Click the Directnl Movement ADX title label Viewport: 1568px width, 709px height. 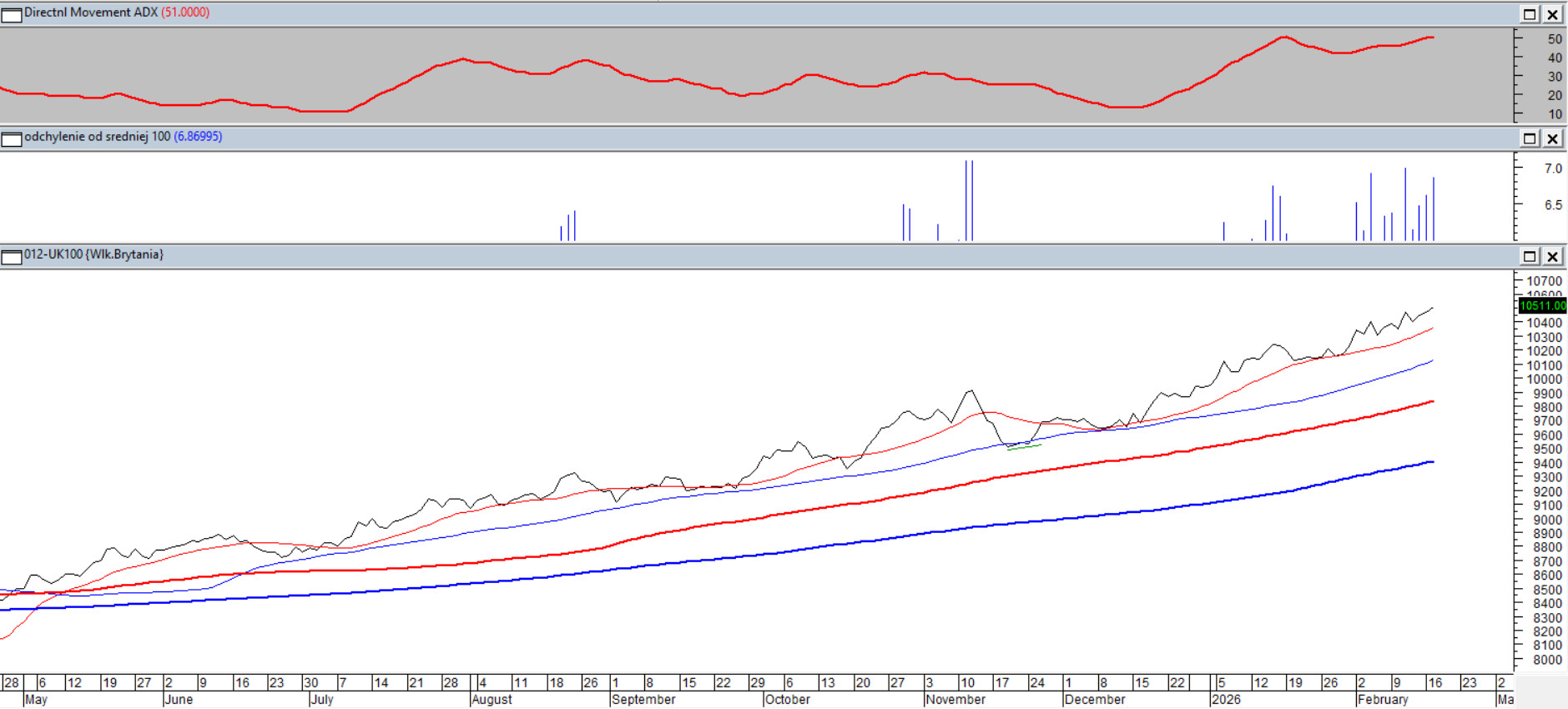pos(90,13)
